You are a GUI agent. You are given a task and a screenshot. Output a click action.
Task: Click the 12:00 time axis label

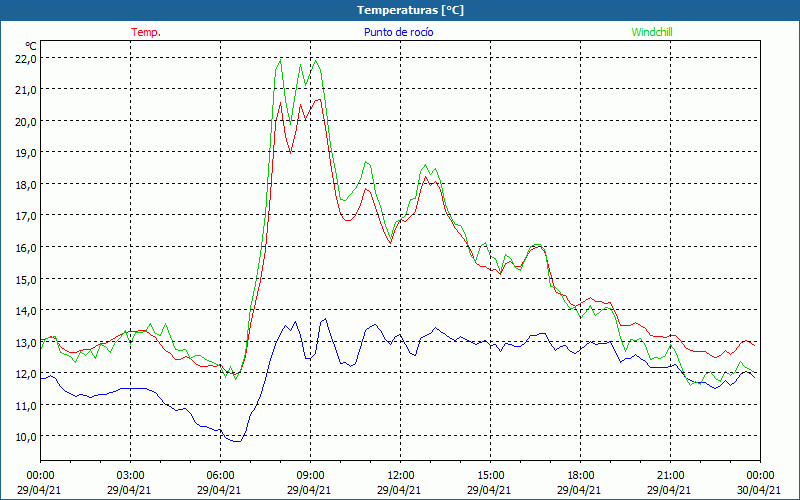pos(401,476)
